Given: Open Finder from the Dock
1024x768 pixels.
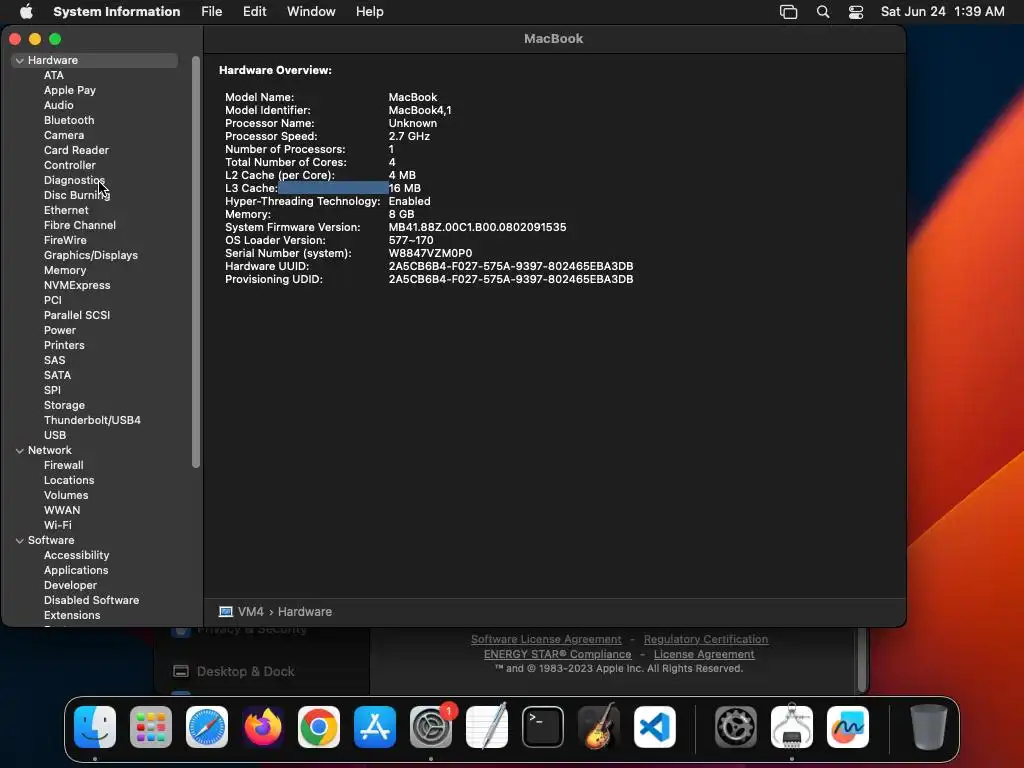Looking at the screenshot, I should coord(95,727).
